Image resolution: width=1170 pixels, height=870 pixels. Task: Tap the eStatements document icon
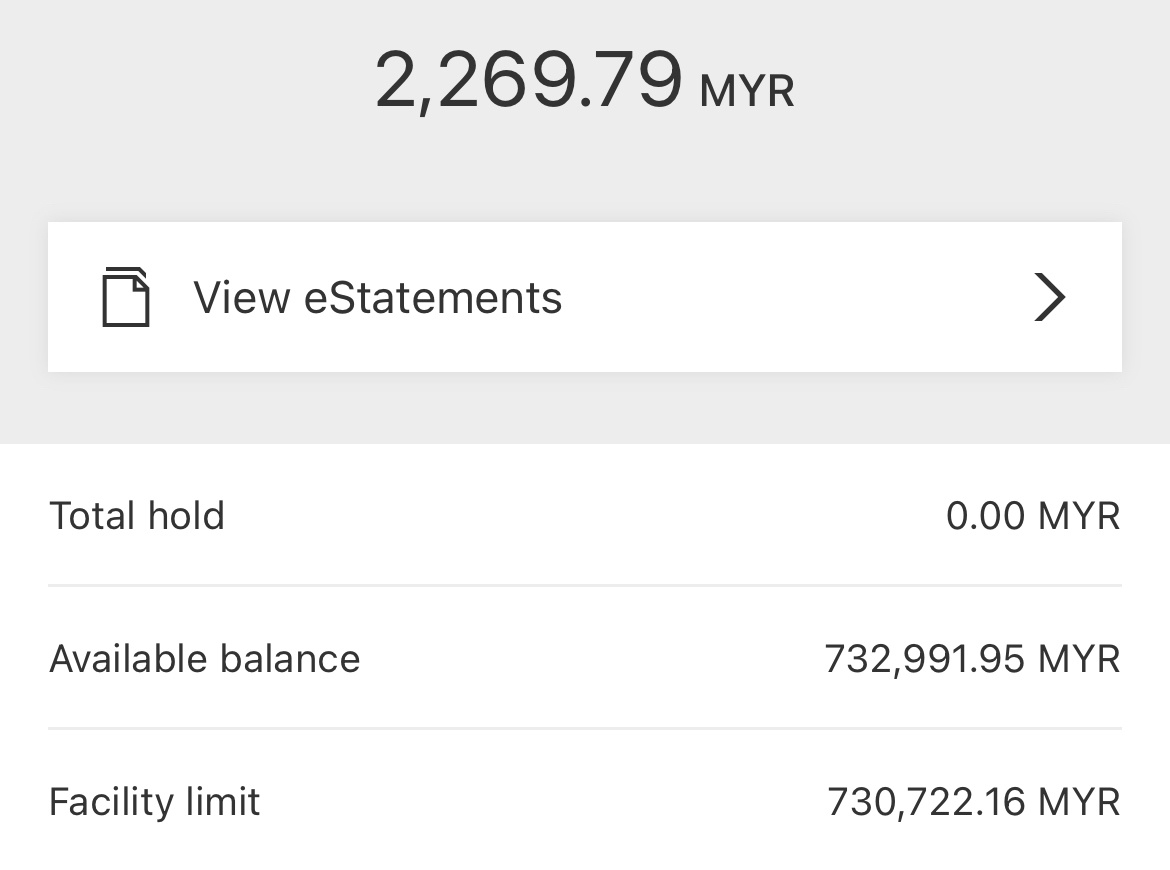[125, 297]
